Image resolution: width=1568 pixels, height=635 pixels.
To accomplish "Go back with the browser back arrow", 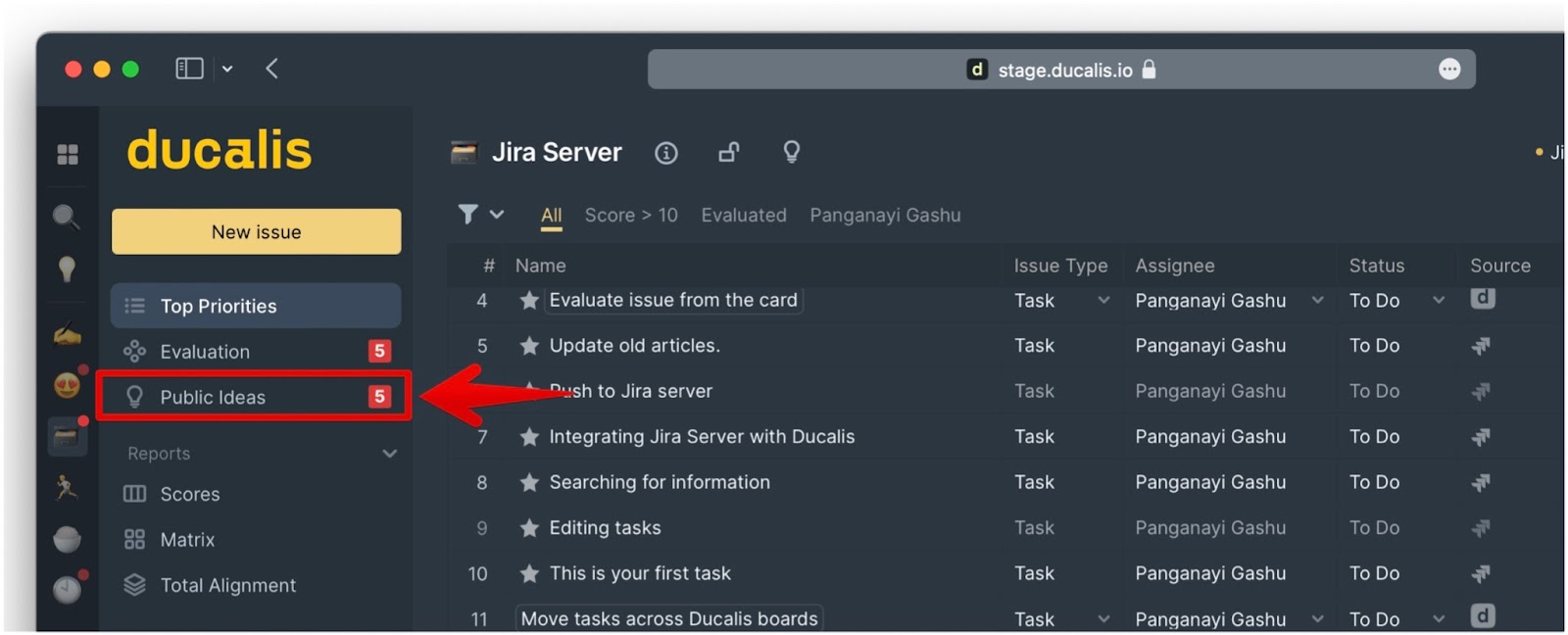I will (x=272, y=69).
